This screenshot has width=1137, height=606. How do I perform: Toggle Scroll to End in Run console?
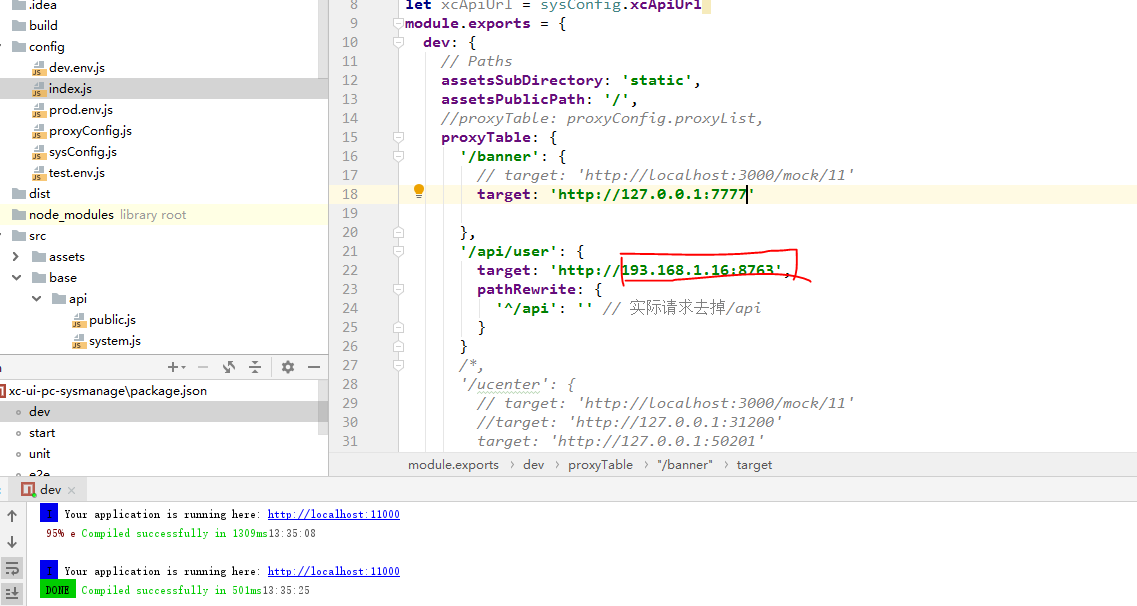pos(12,593)
